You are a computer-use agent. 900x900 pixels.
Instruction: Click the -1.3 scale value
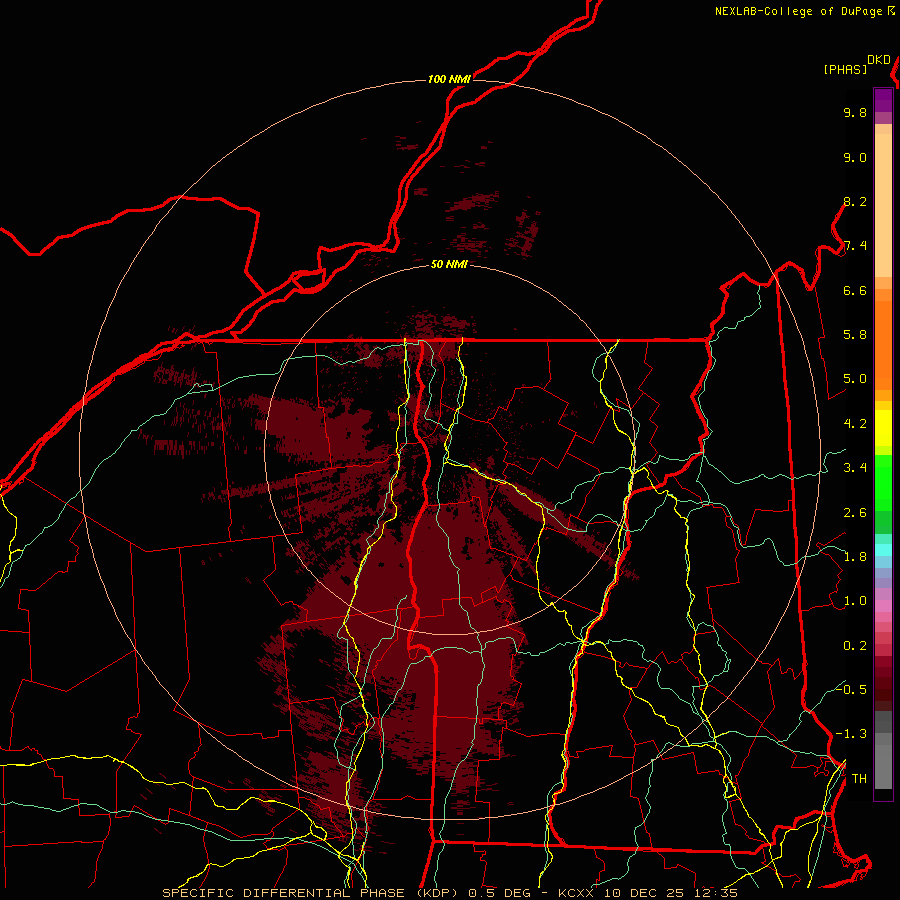pos(851,734)
